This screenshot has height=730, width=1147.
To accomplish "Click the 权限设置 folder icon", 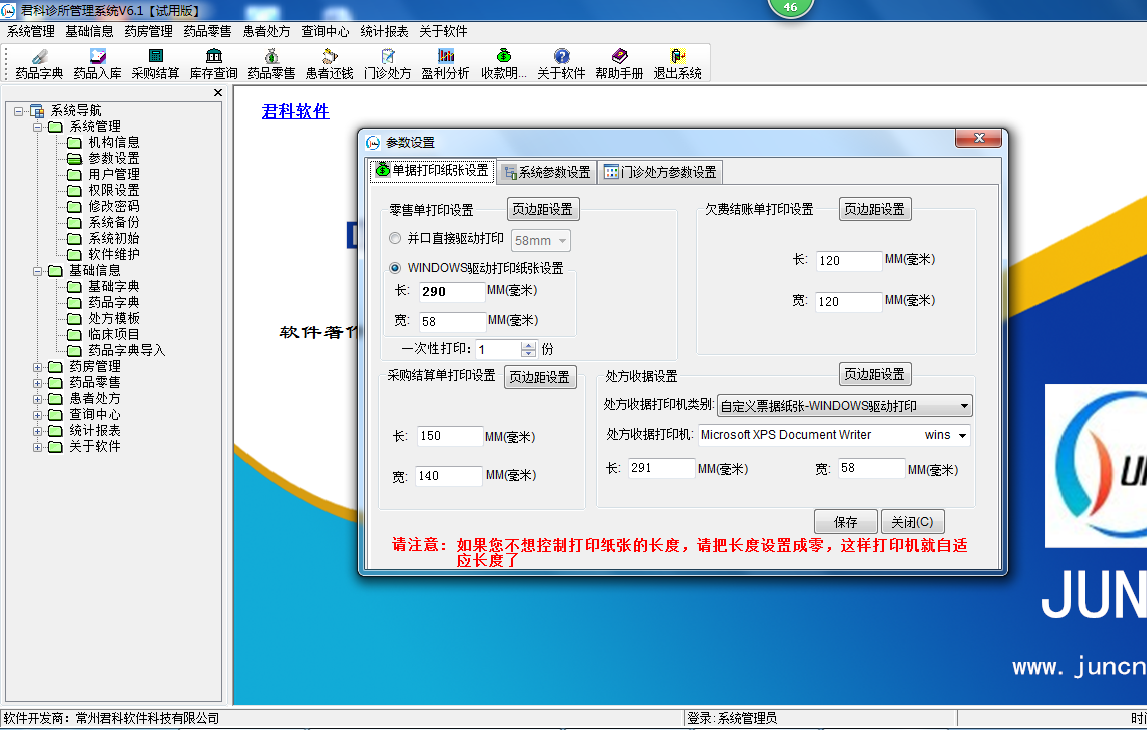I will coord(74,191).
